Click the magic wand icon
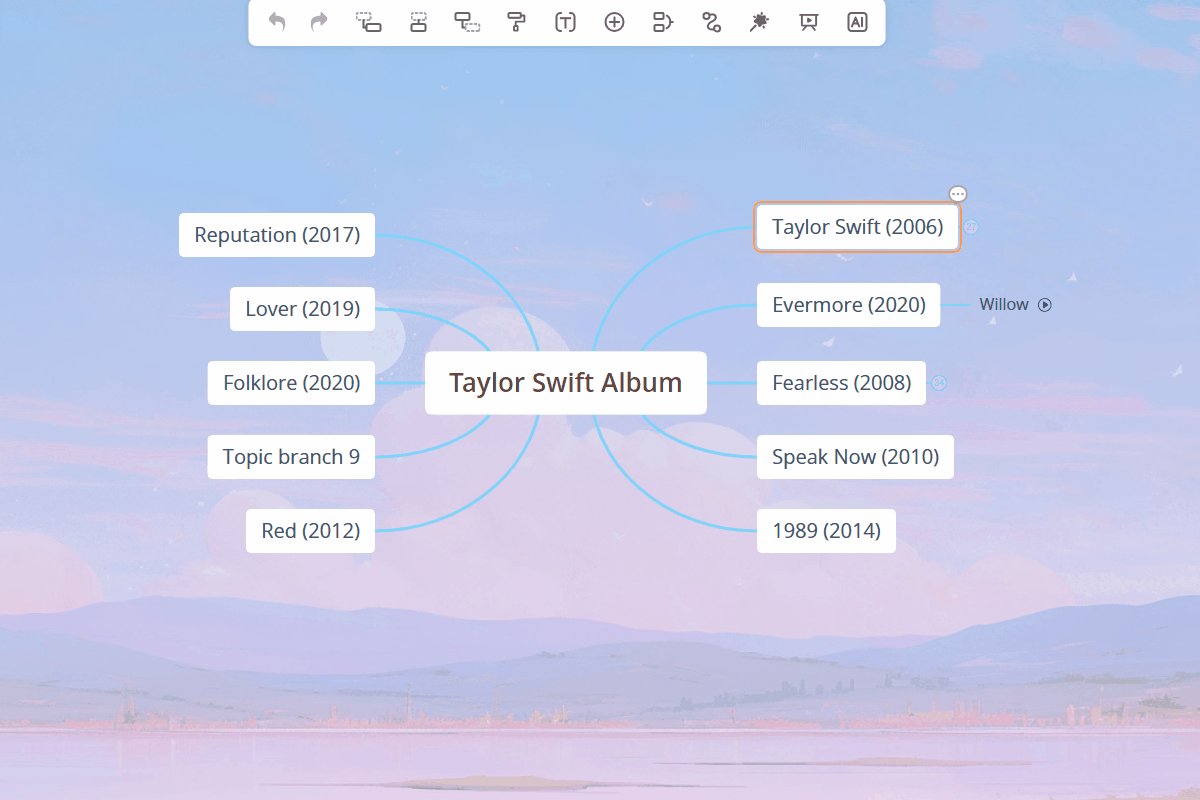Viewport: 1200px width, 800px height. coord(759,22)
